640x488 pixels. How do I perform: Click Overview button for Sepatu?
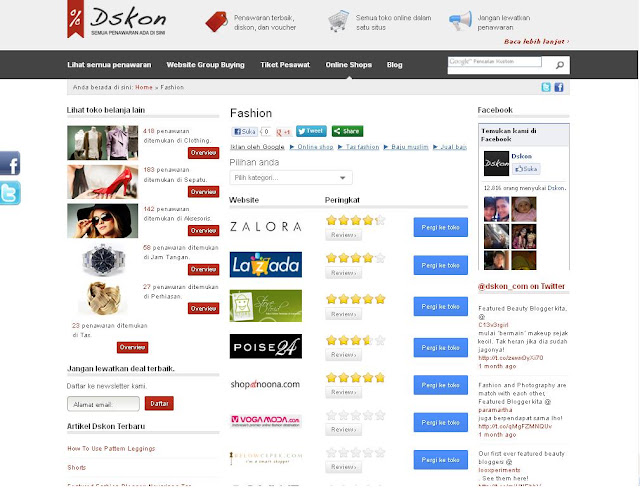click(x=204, y=191)
